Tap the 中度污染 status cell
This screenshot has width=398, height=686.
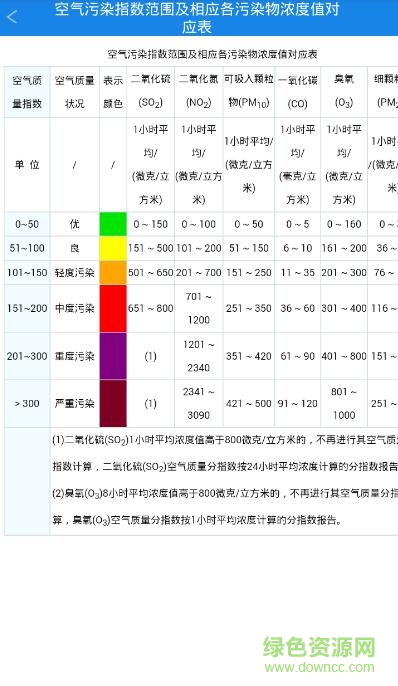pyautogui.click(x=75, y=308)
